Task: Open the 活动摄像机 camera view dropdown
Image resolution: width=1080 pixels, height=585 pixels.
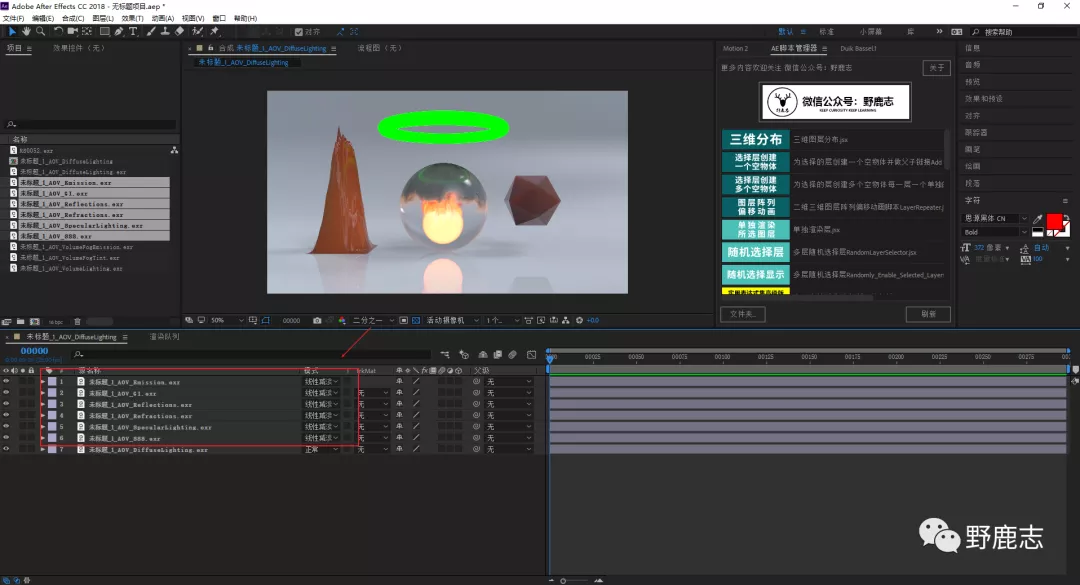Action: point(450,320)
